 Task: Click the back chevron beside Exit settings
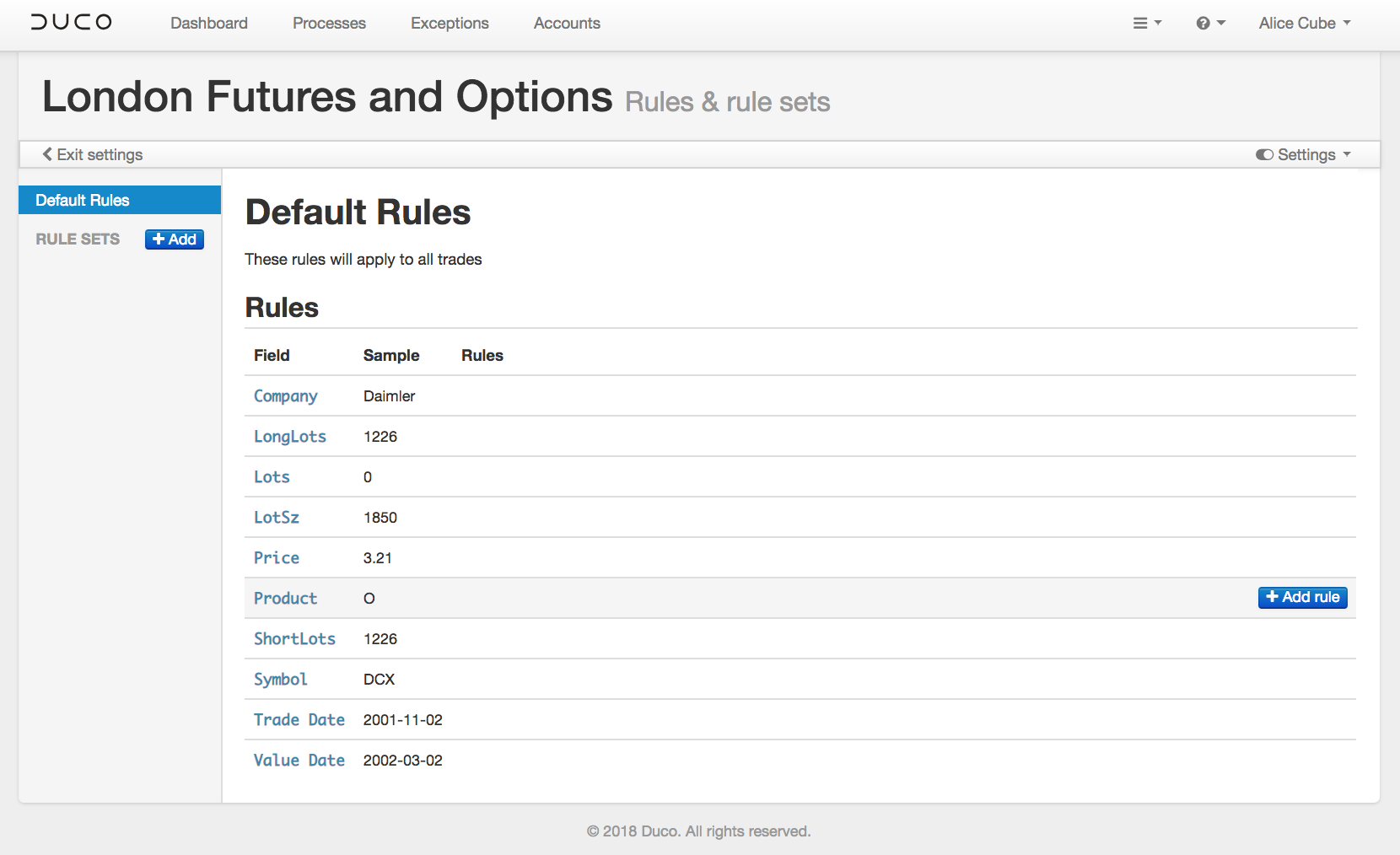[47, 154]
